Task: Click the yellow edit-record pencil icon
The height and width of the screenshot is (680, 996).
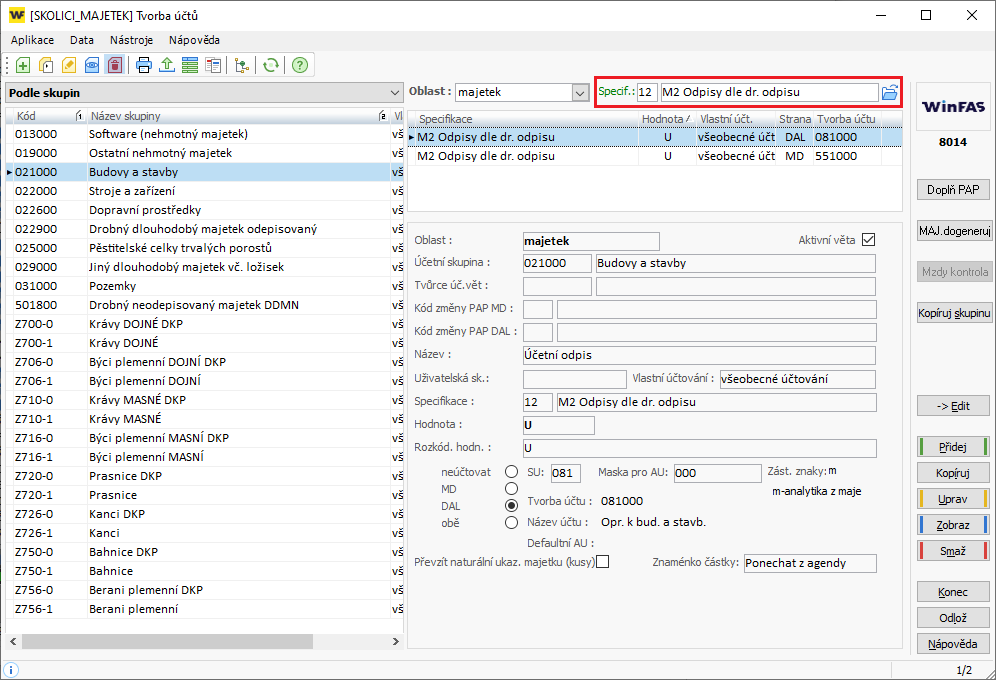Action: pos(69,65)
